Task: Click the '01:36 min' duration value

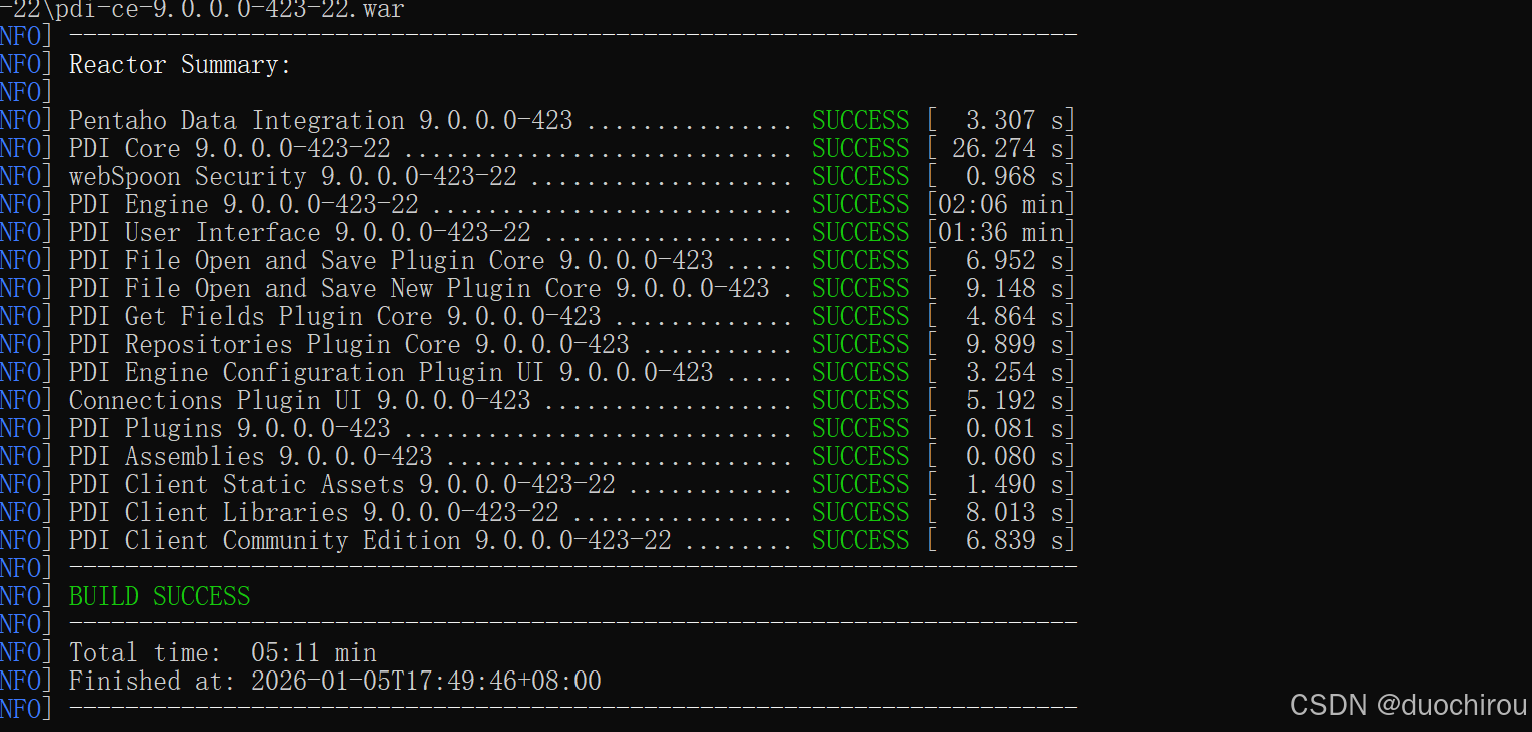Action: 1001,233
